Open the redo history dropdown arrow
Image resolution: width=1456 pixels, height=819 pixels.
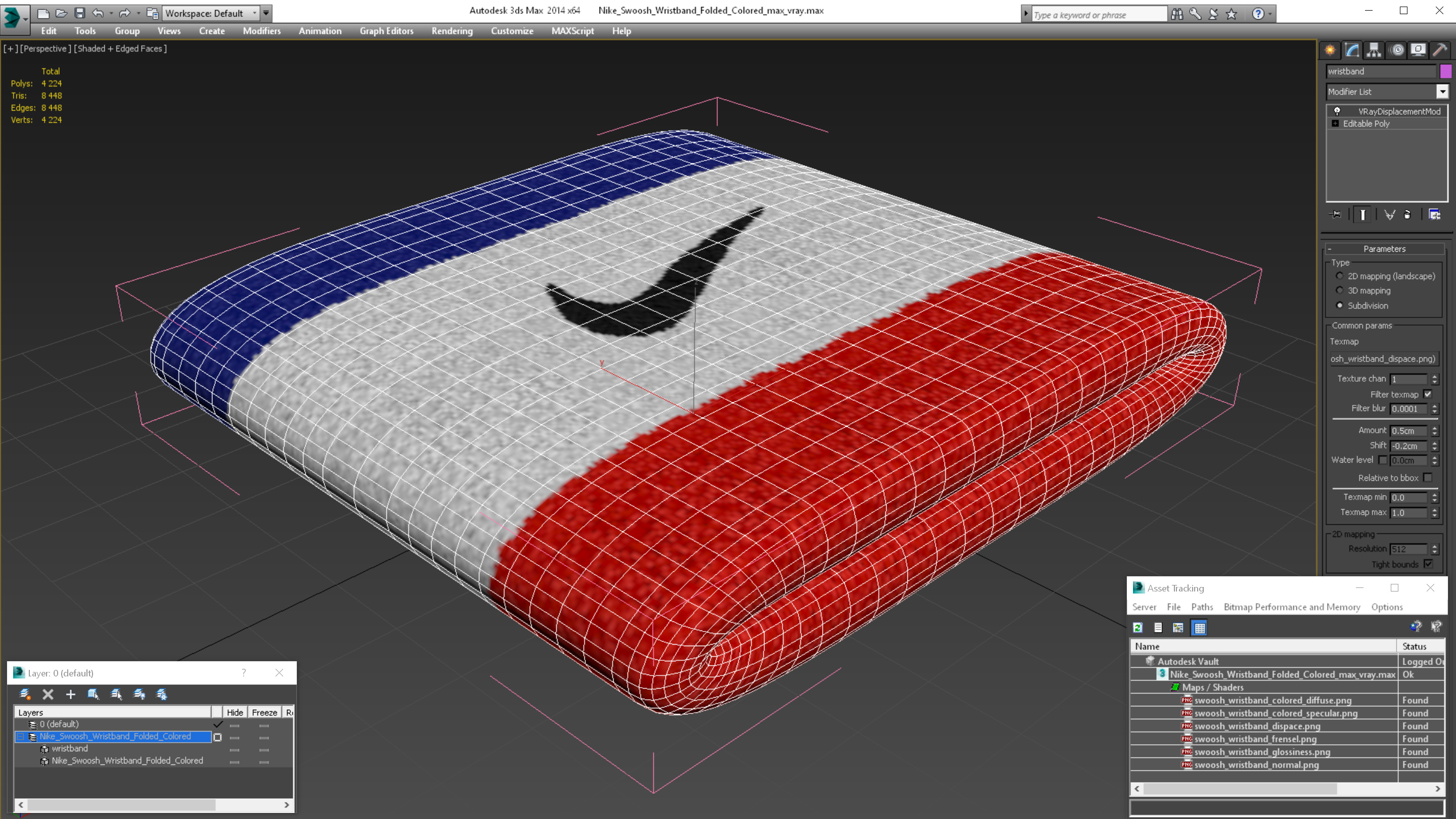tap(138, 13)
